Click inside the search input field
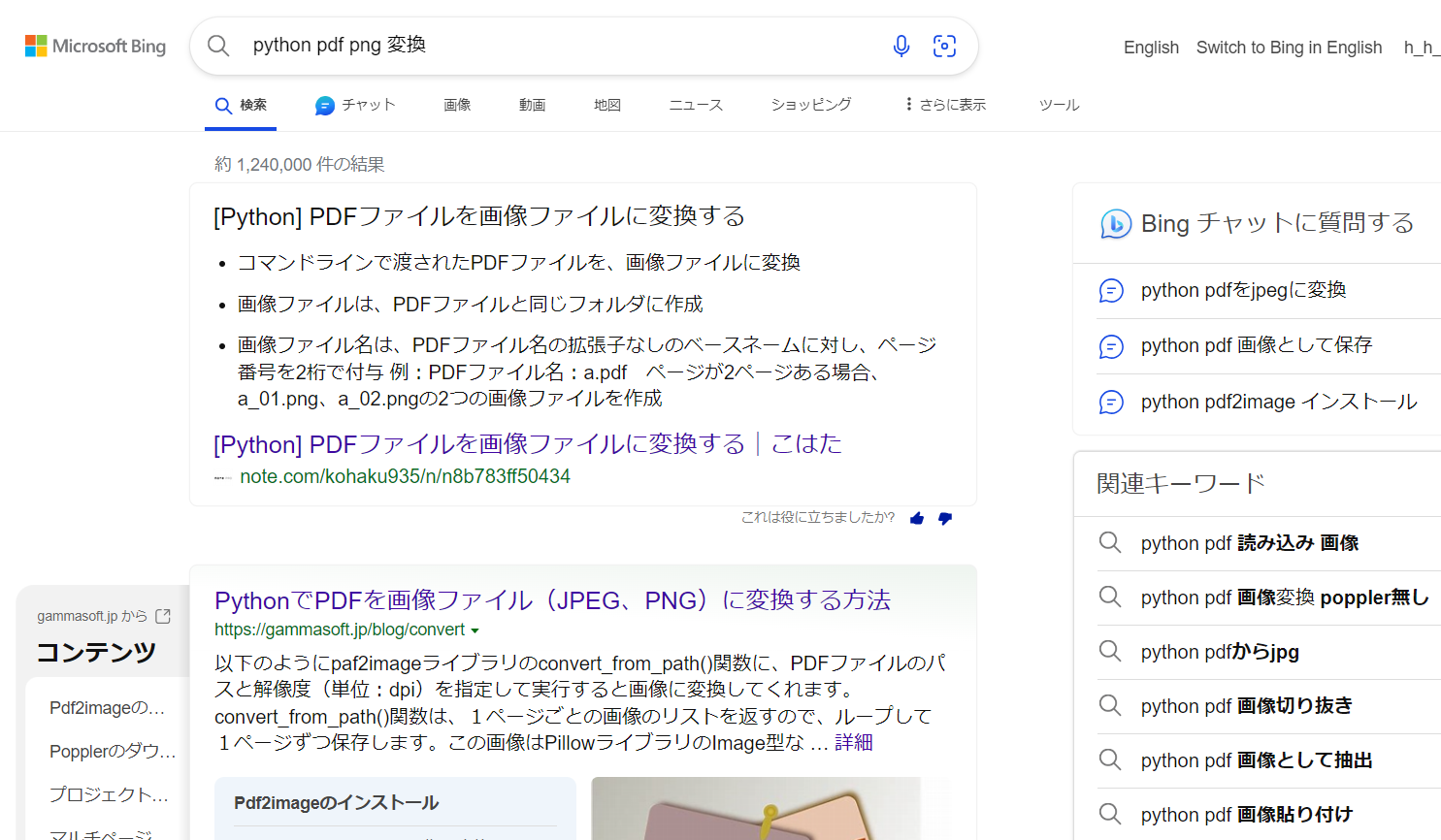This screenshot has height=840, width=1441. tap(485, 46)
